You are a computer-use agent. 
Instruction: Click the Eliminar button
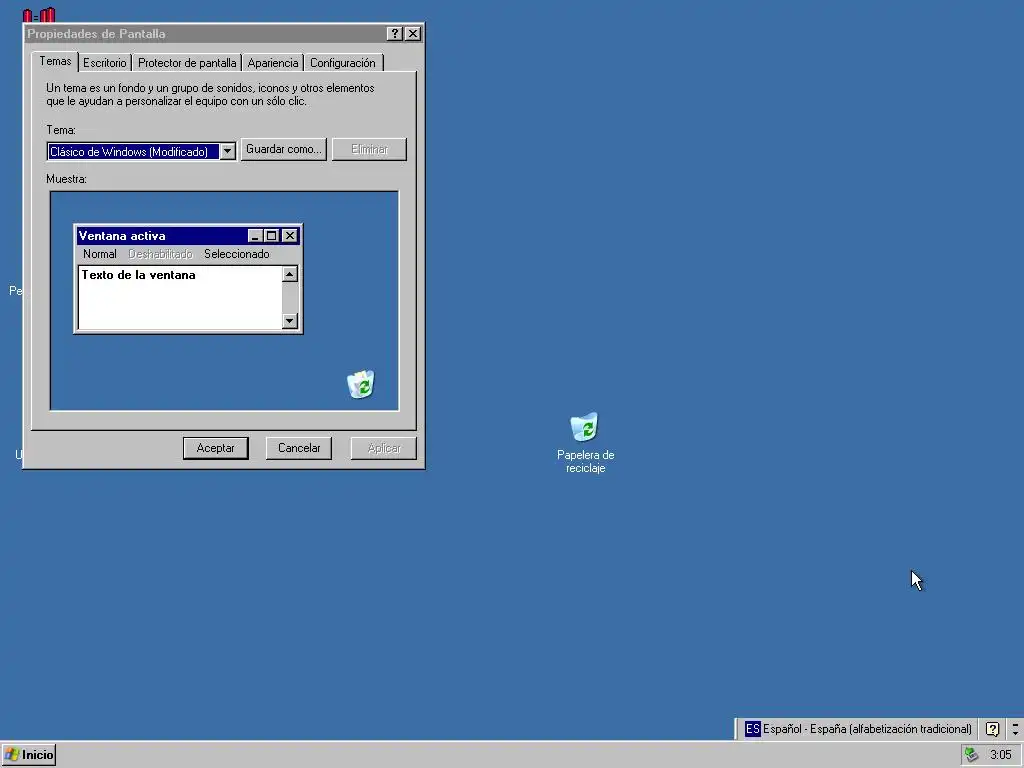coord(370,149)
